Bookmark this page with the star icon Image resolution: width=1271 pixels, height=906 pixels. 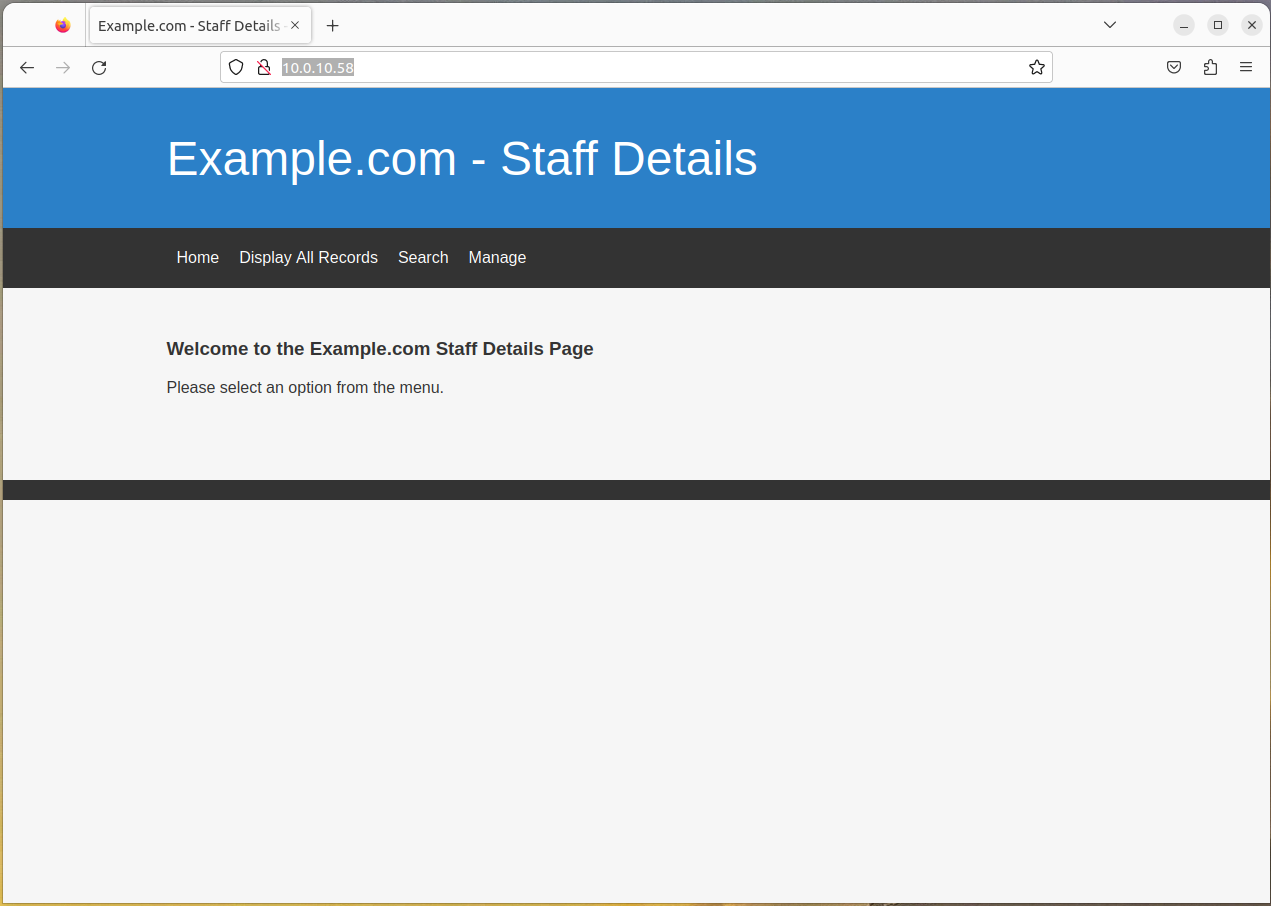point(1037,67)
